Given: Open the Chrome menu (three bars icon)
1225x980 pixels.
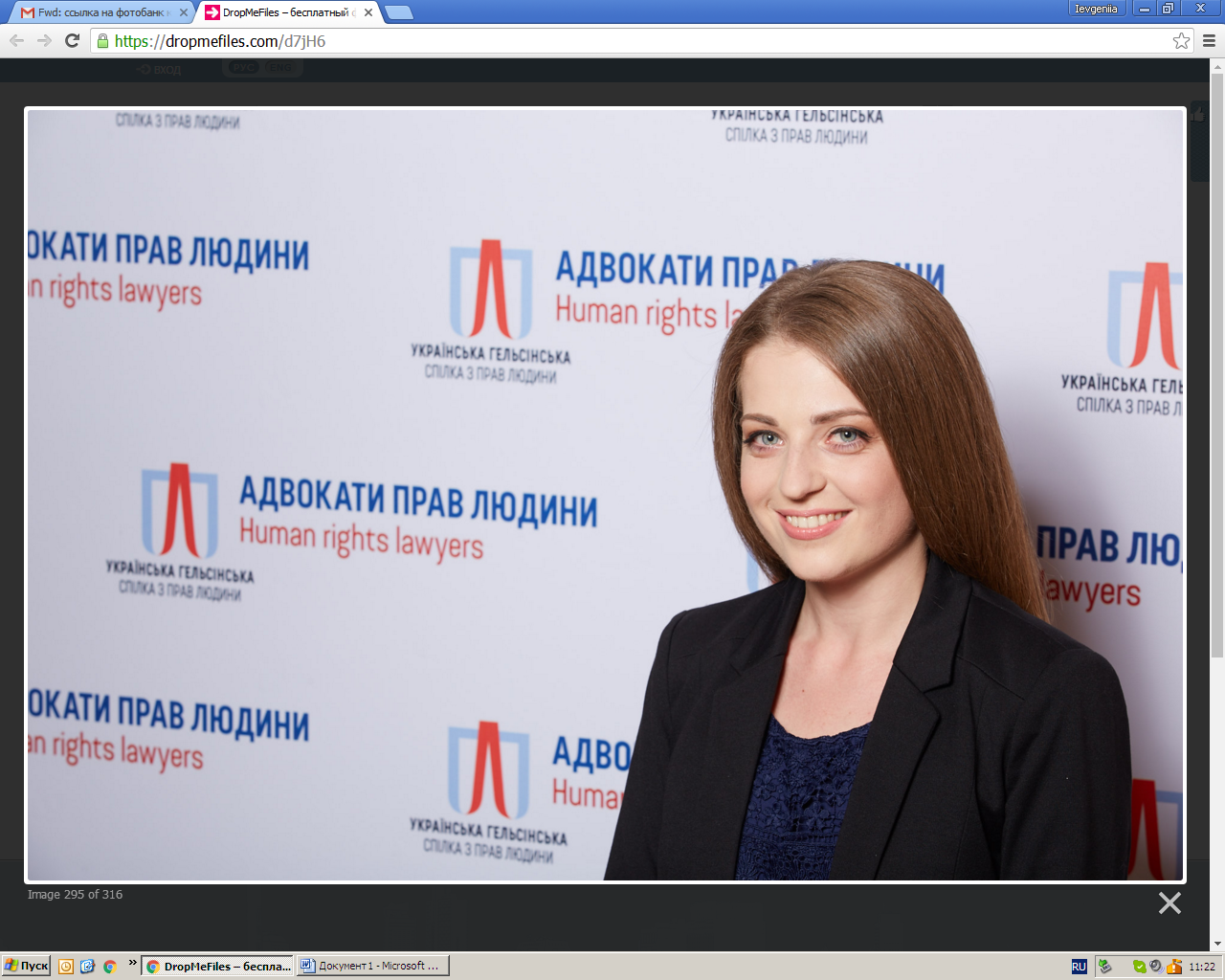Looking at the screenshot, I should click(1209, 40).
